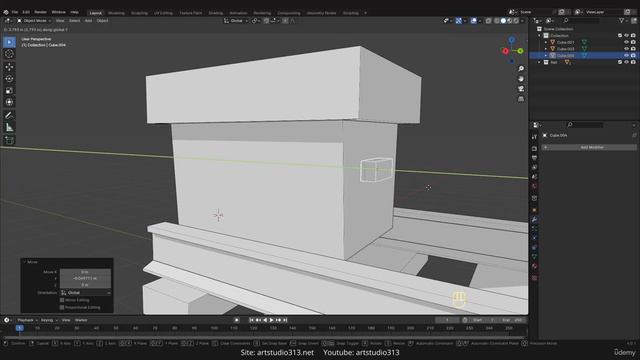640x360 pixels.
Task: Toggle Rail collection eye icon
Action: [x=626, y=62]
